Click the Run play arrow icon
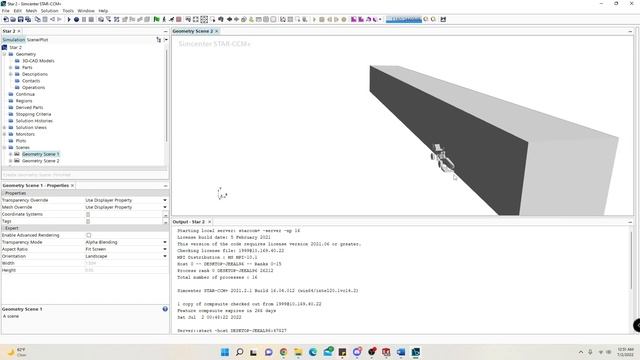640x360 pixels. click(x=69, y=19)
